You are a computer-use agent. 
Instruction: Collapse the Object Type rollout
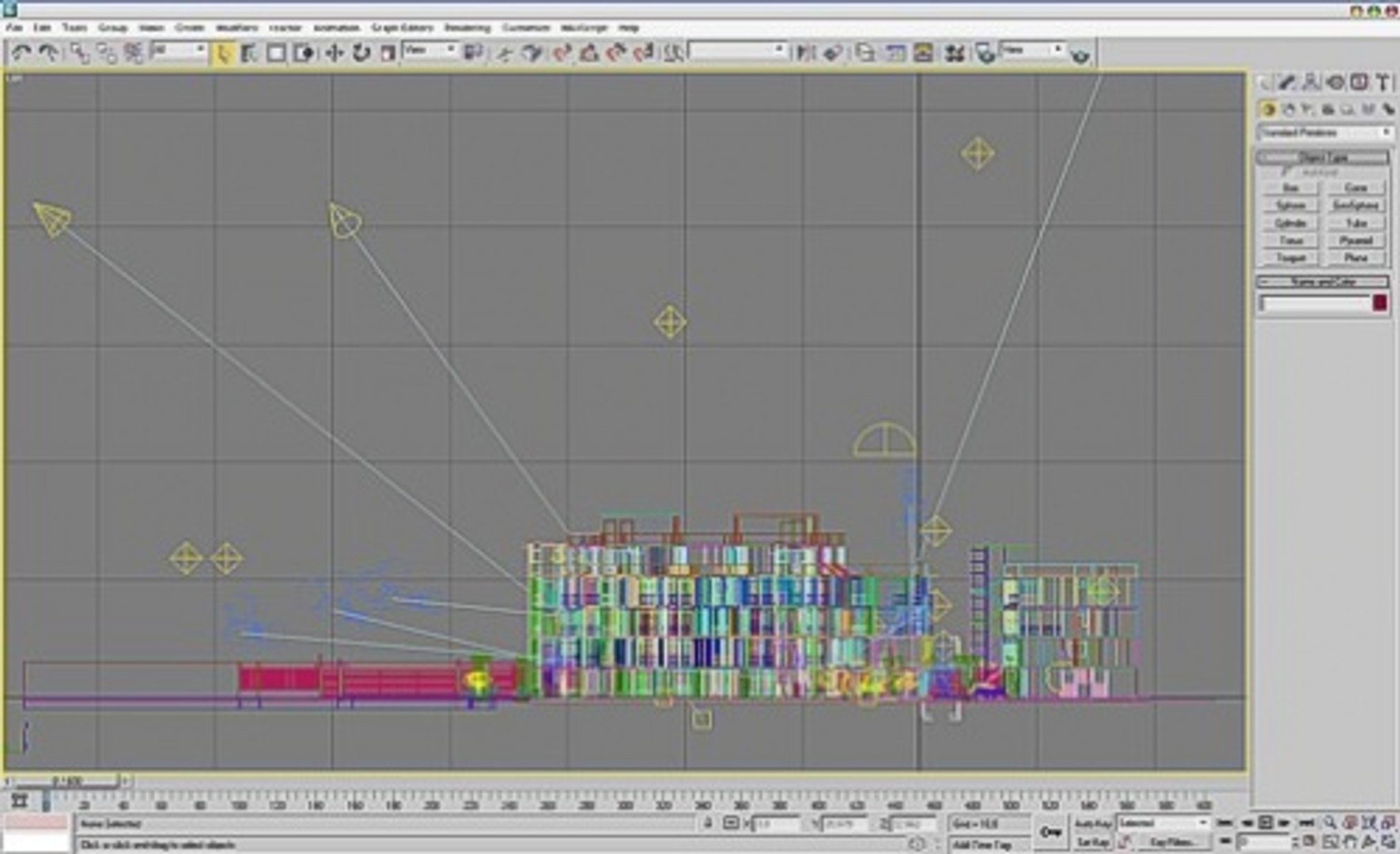1323,157
